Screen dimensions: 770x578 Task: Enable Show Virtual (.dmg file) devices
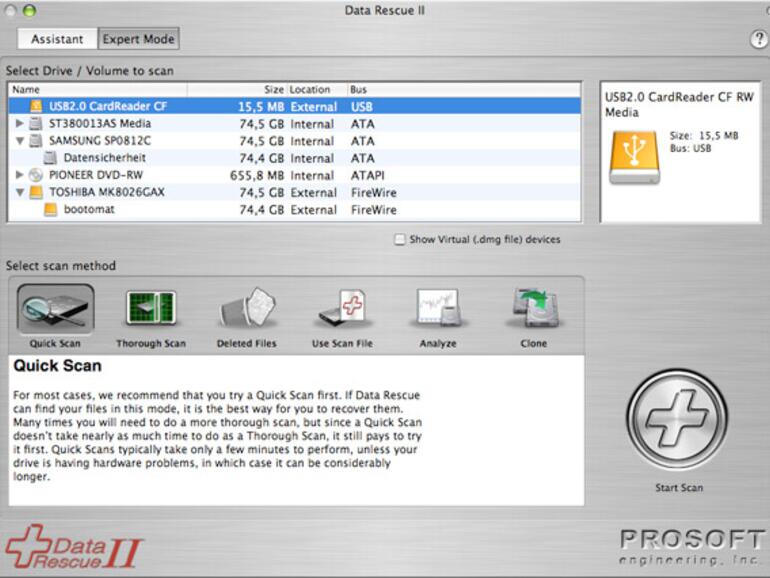[400, 240]
